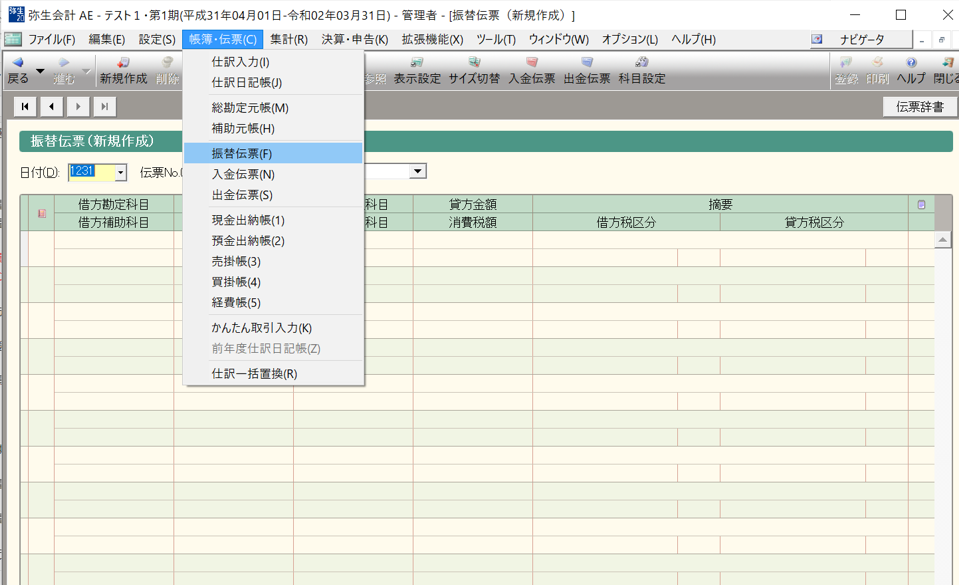Image resolution: width=959 pixels, height=585 pixels.
Task: Open 表示設定 from the toolbar
Action: (x=417, y=70)
